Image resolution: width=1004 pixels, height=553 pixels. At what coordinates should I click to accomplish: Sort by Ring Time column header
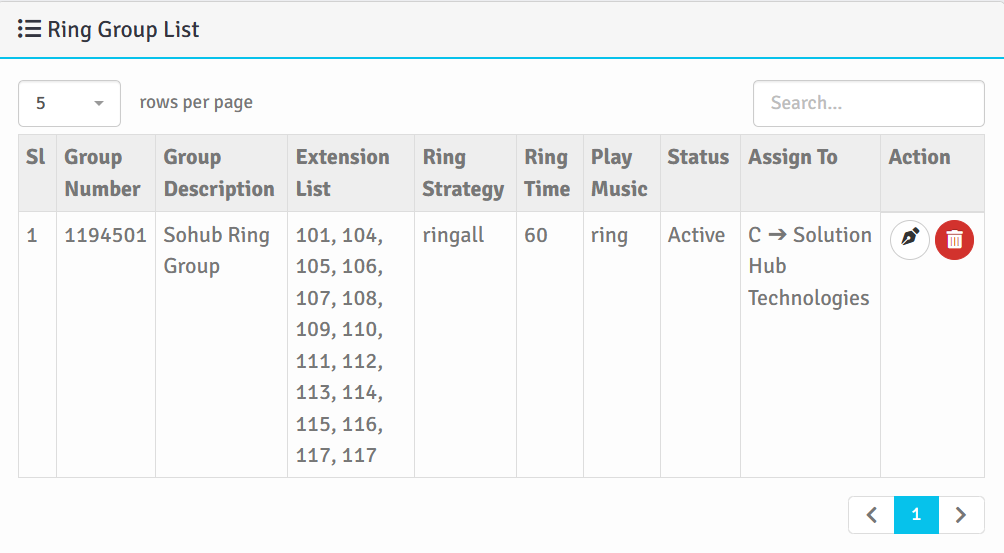546,173
